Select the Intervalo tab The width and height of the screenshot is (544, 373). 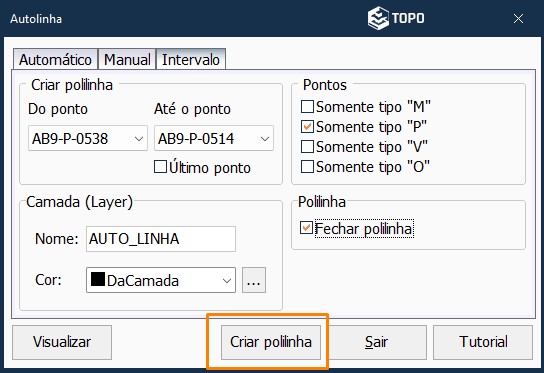191,60
